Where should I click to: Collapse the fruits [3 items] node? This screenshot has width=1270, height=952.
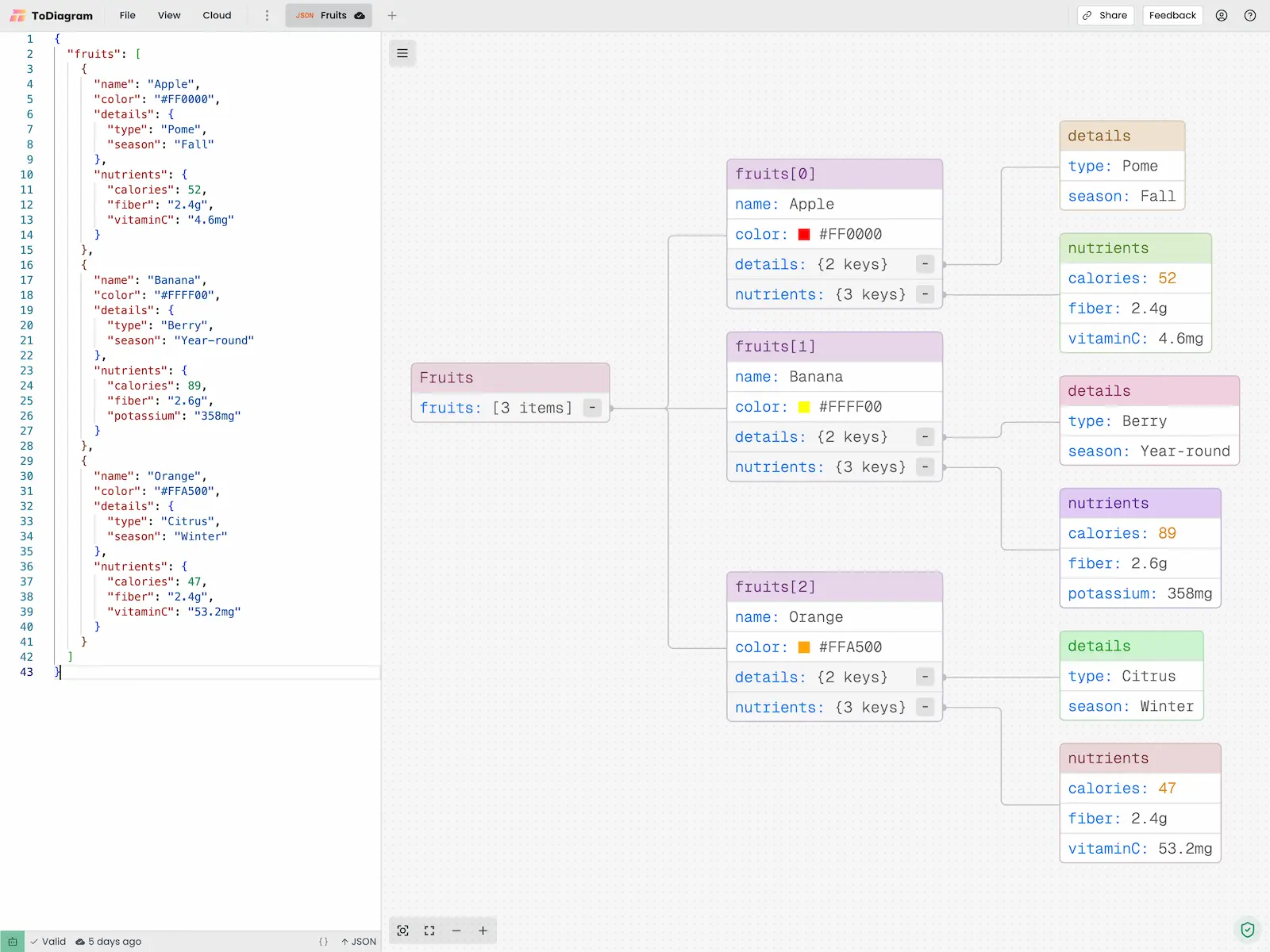tap(592, 408)
